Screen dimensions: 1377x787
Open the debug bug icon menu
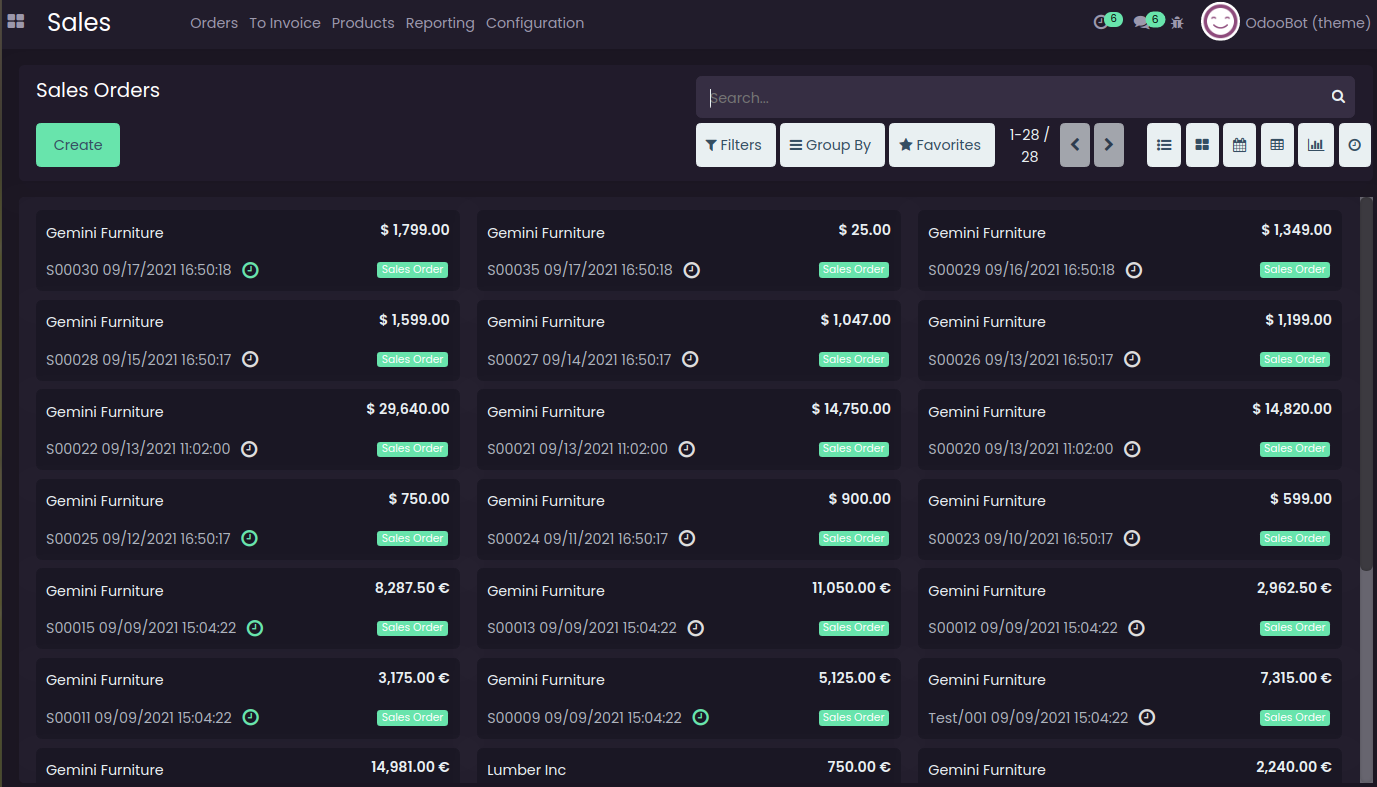click(1177, 22)
